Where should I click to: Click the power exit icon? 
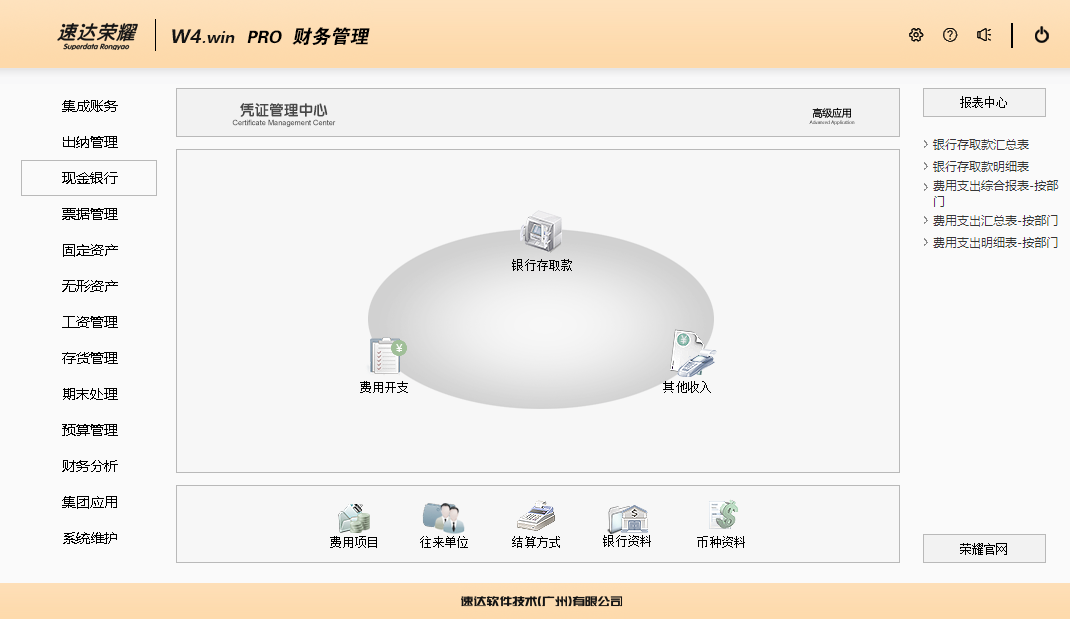coord(1042,35)
